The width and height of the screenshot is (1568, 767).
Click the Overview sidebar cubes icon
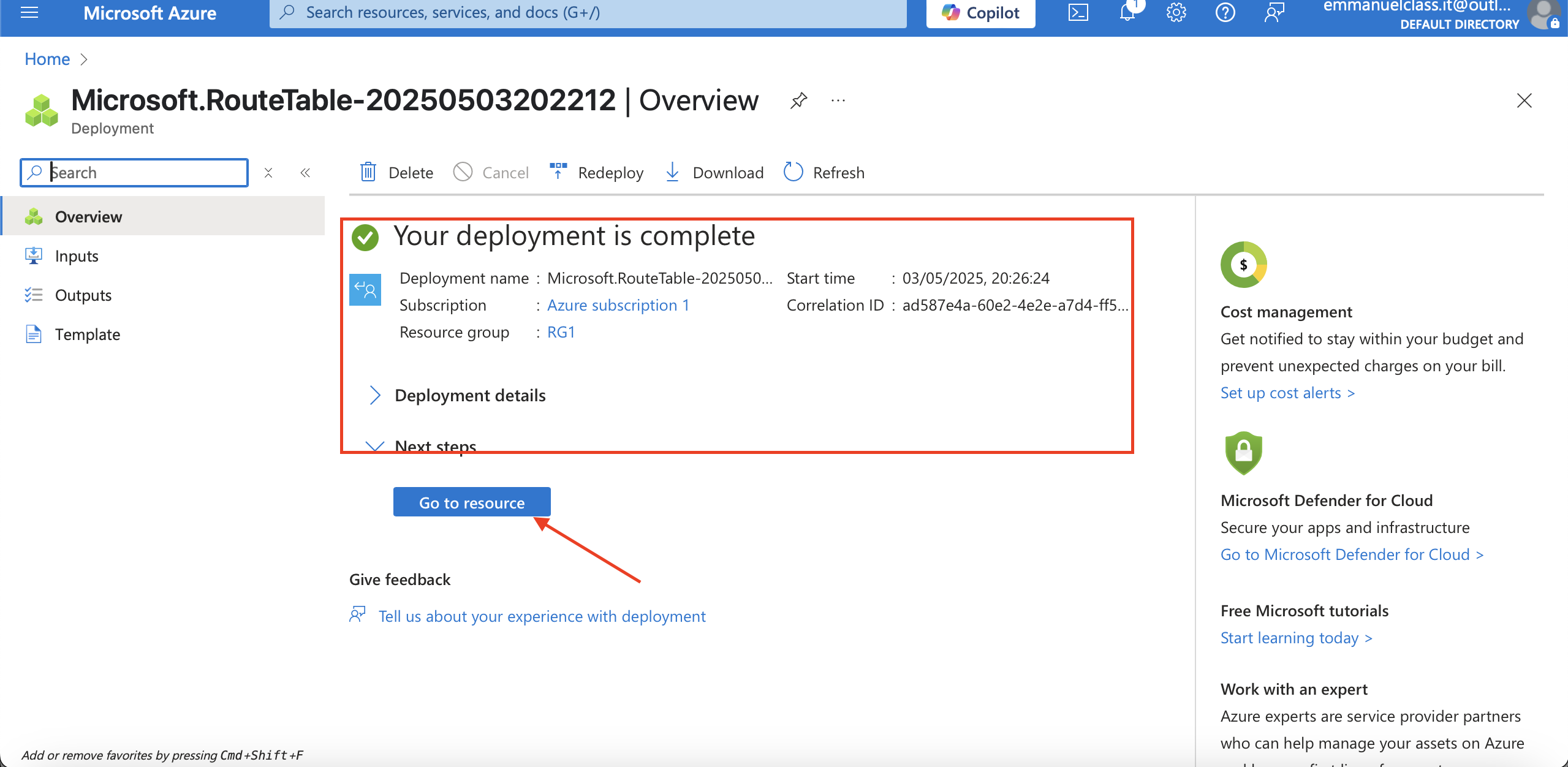(x=34, y=216)
